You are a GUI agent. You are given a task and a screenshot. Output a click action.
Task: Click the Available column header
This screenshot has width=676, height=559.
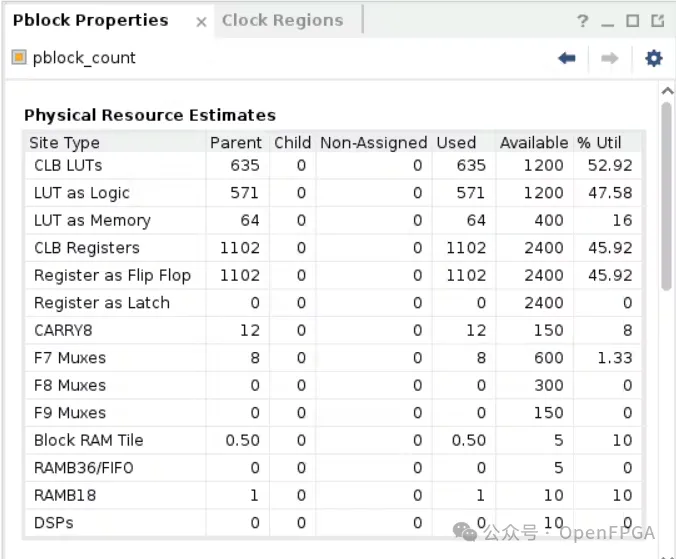[533, 143]
